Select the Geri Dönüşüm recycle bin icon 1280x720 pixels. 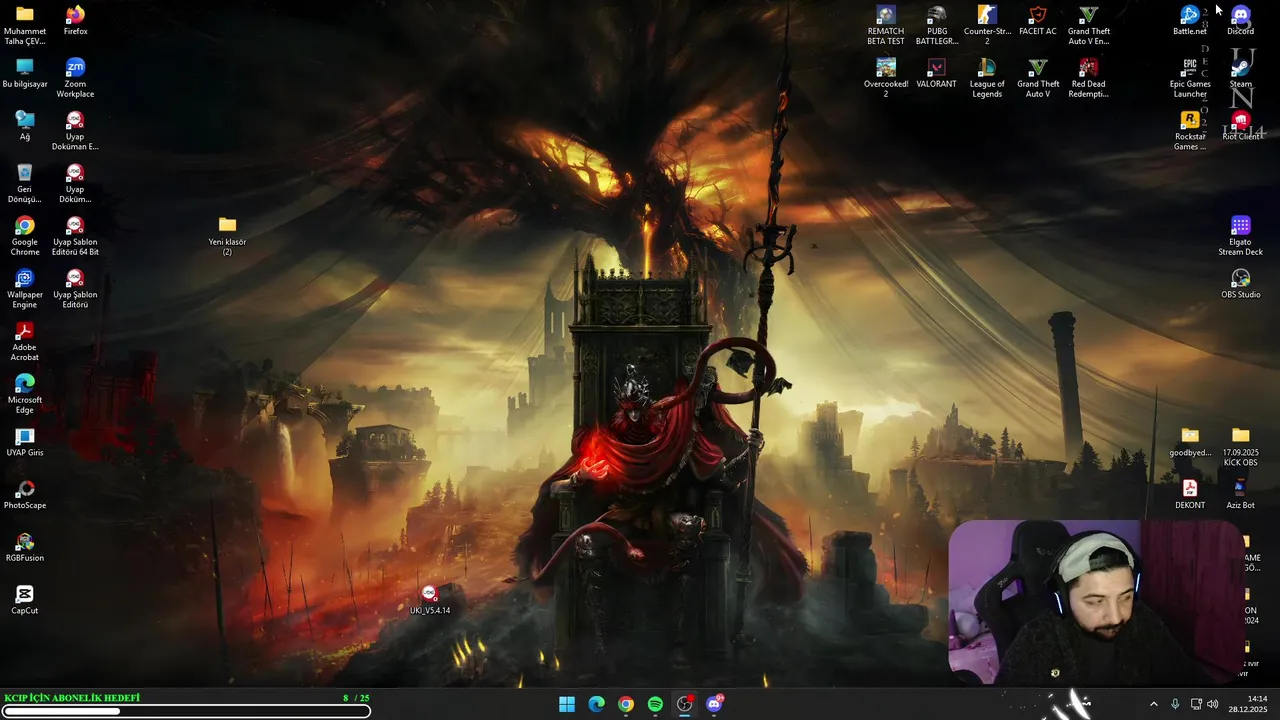pos(25,183)
